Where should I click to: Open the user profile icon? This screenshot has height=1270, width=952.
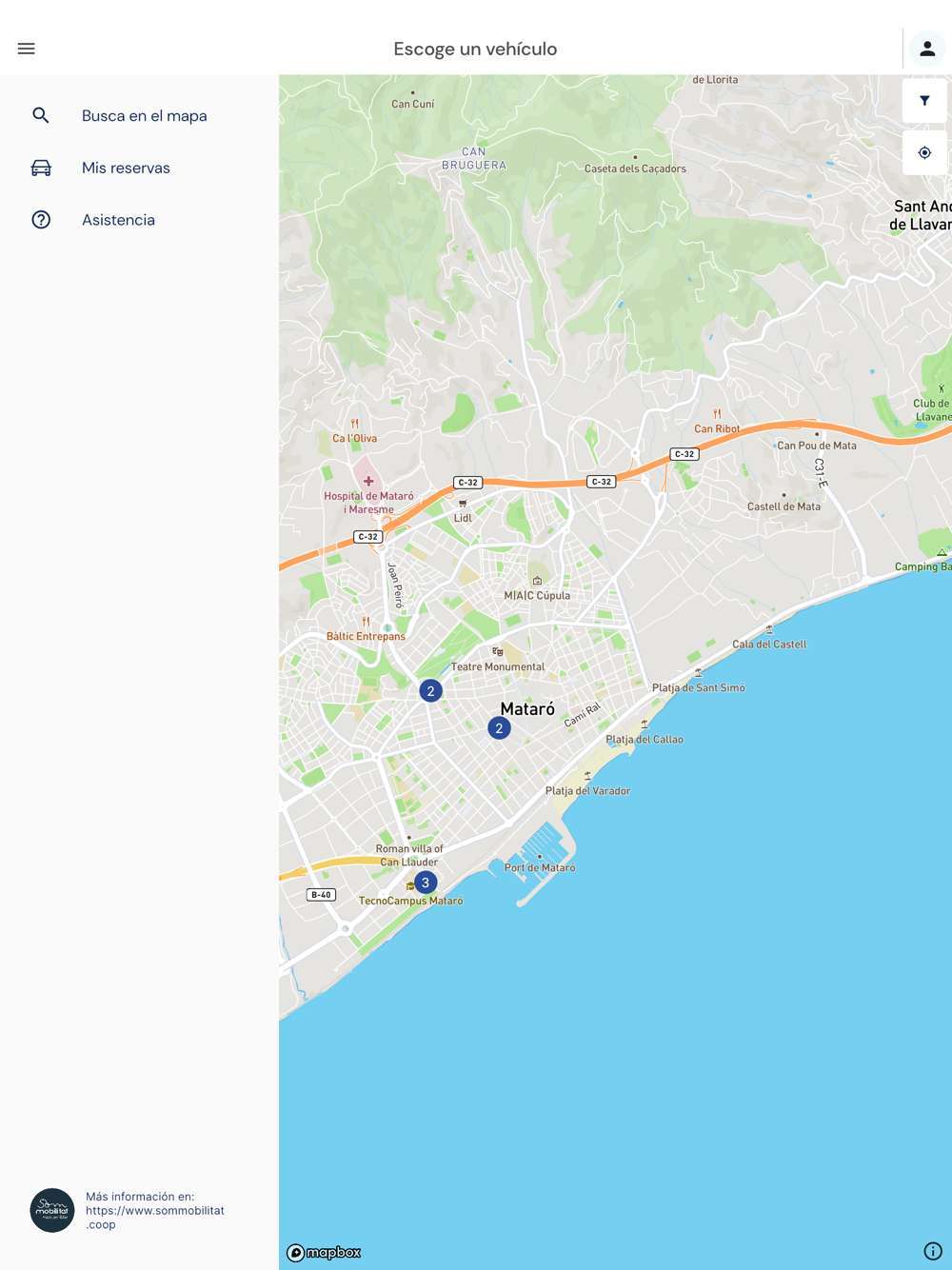coord(927,49)
